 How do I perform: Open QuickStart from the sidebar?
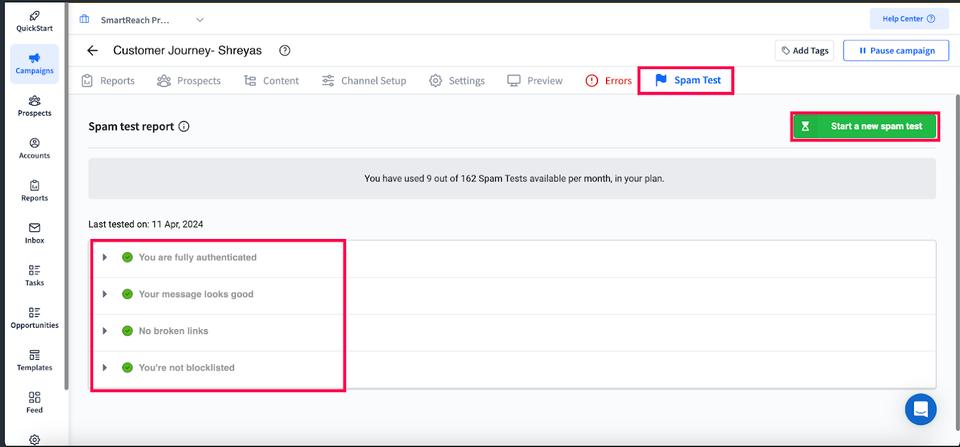34,21
